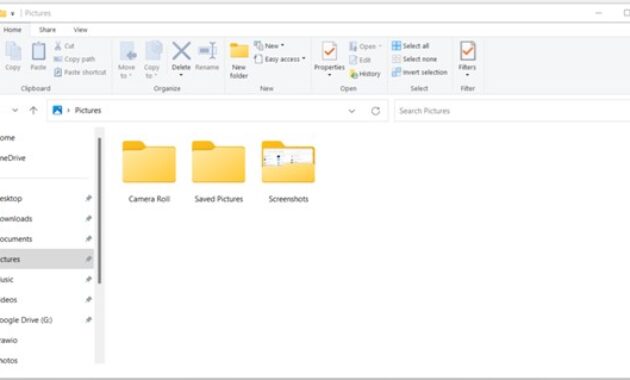The width and height of the screenshot is (630, 380).
Task: Select Pictures in navigation pane
Action: (x=46, y=259)
